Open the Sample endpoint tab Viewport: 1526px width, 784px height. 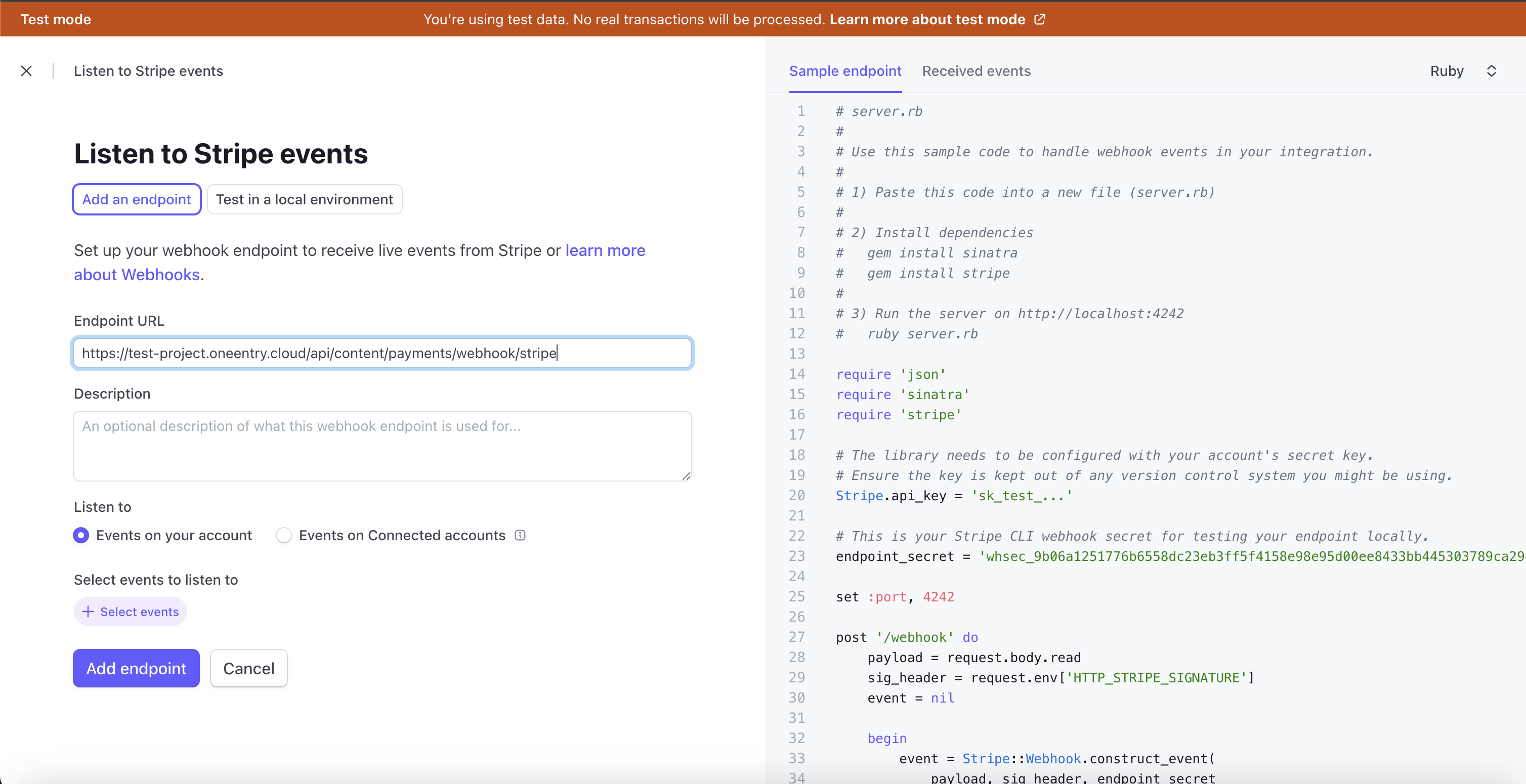pyautogui.click(x=845, y=71)
